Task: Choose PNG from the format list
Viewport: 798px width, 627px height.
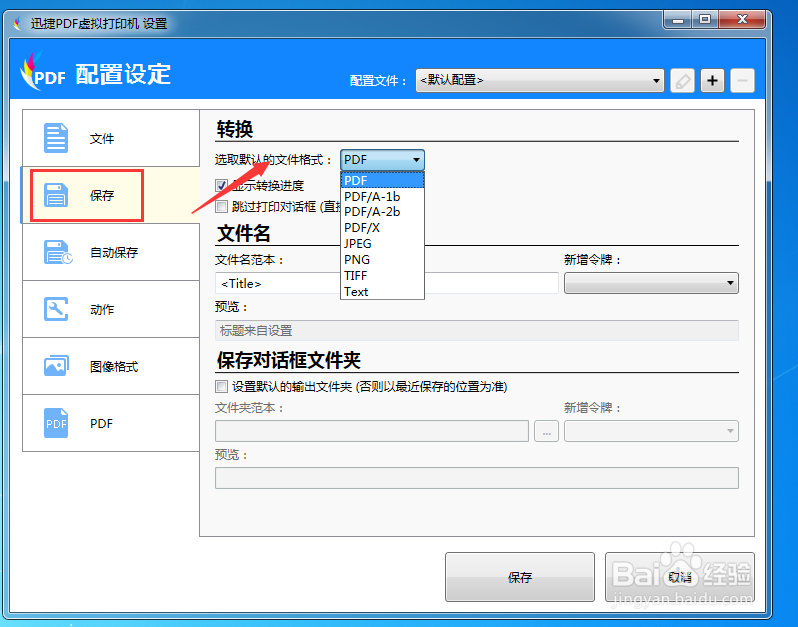Action: [x=382, y=260]
